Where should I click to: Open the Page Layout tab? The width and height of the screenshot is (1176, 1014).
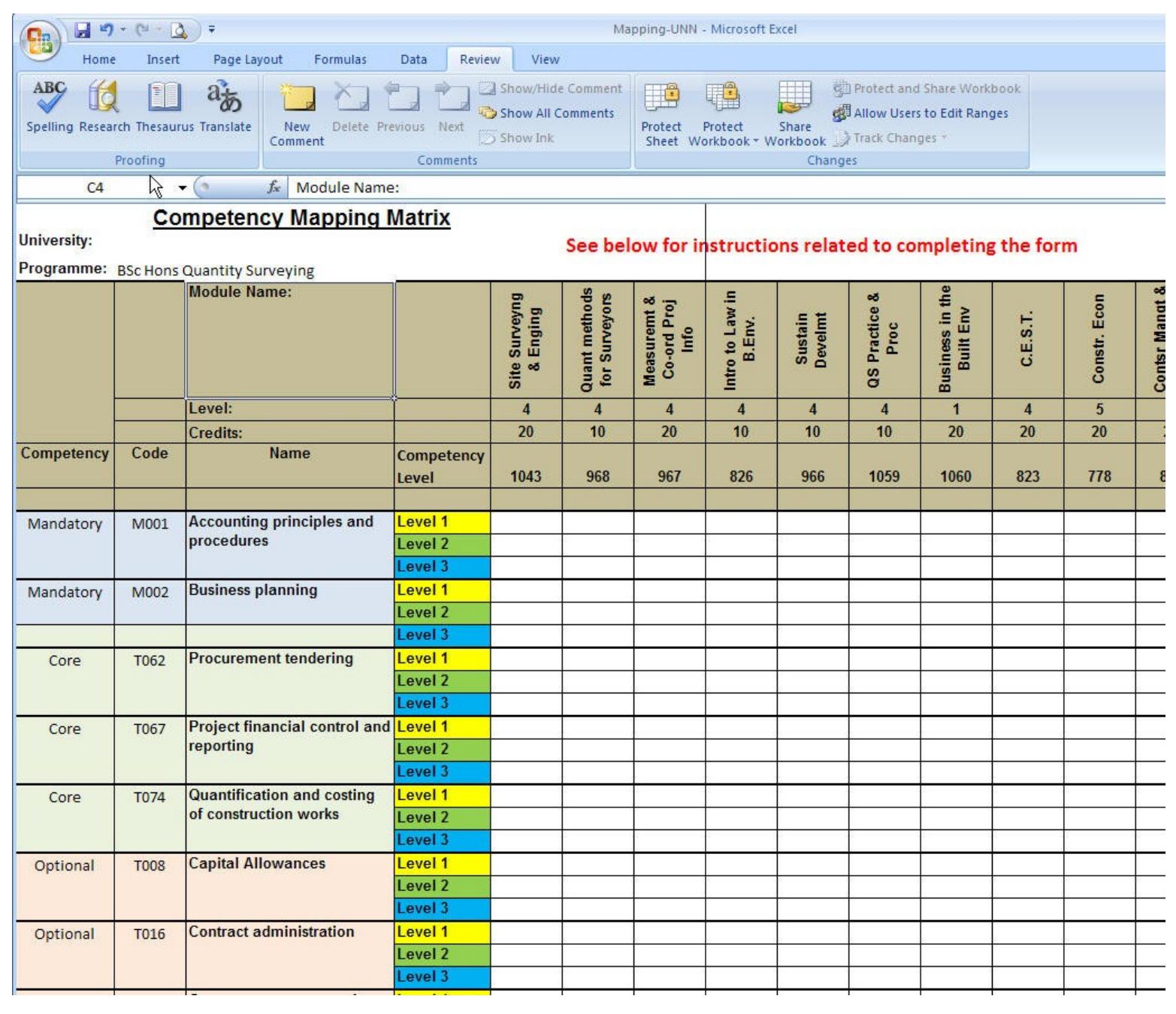[x=247, y=59]
